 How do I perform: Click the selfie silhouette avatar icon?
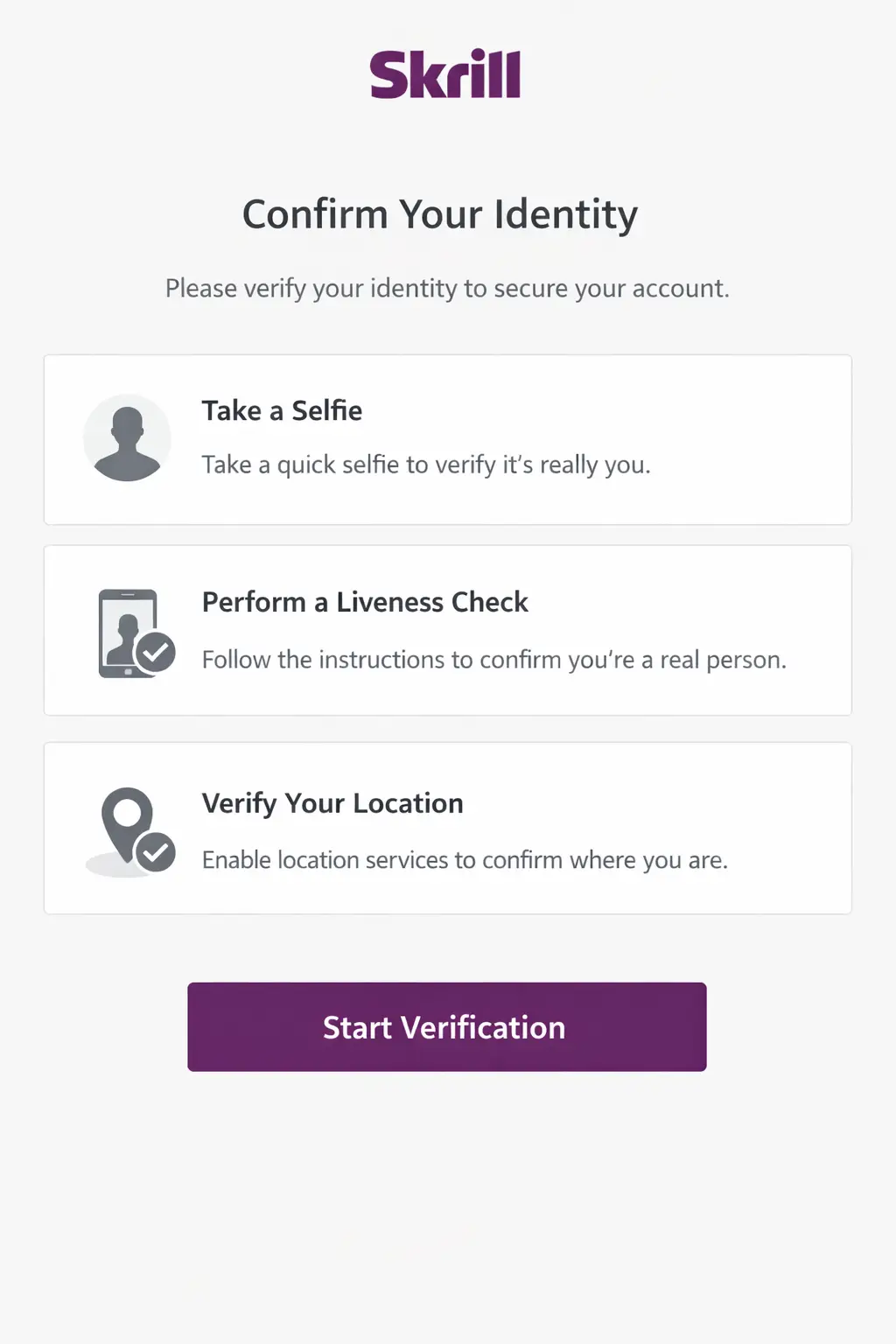point(128,437)
